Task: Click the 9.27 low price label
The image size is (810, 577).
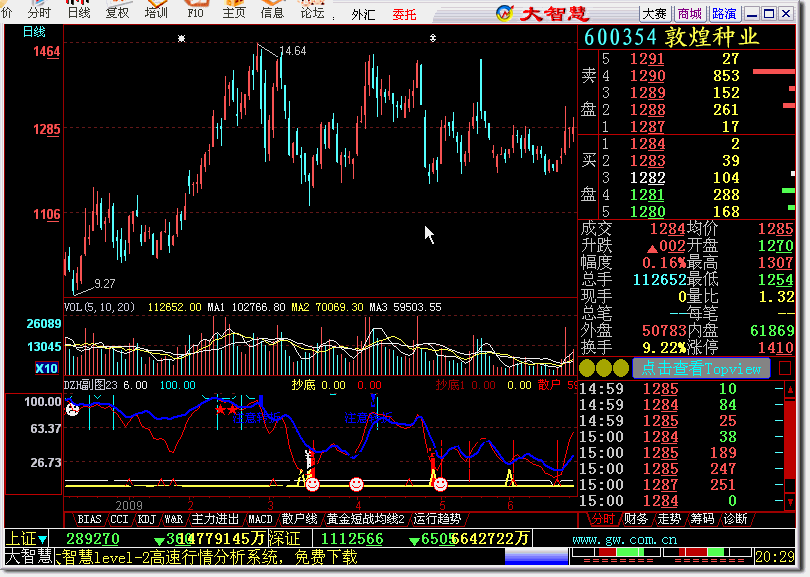Action: tap(105, 284)
